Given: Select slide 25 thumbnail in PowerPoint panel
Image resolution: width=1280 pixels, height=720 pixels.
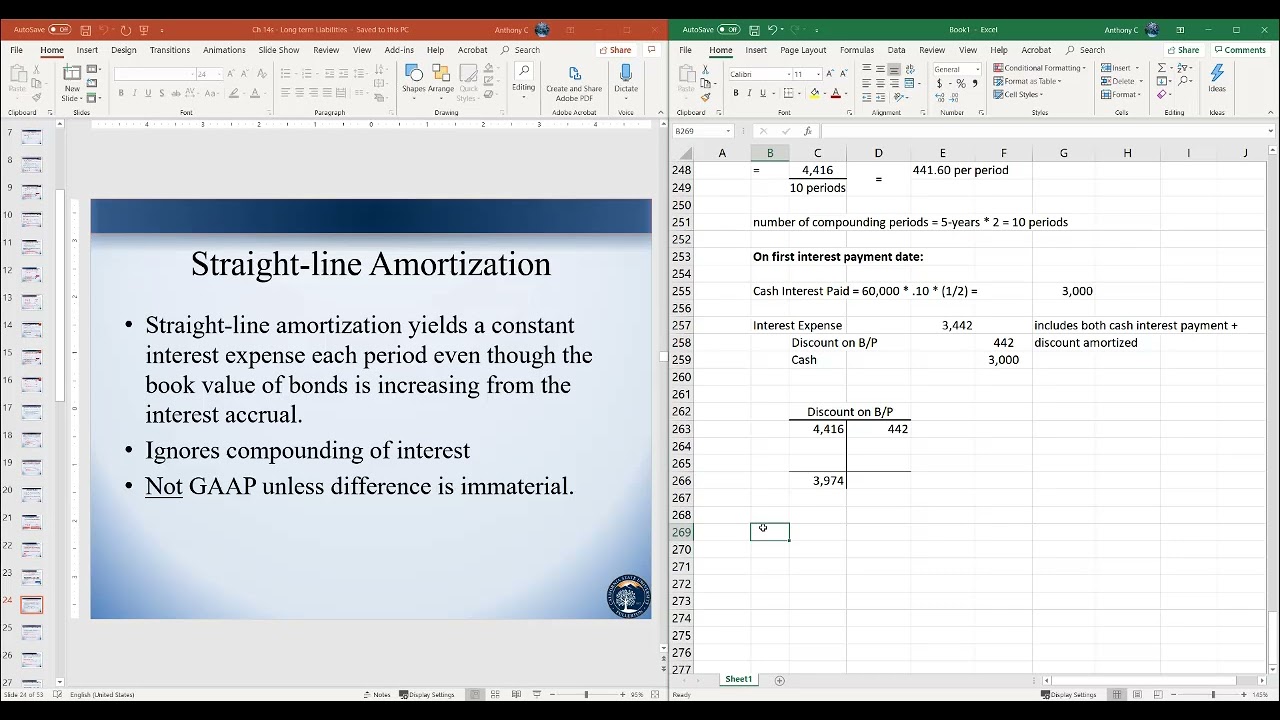Looking at the screenshot, I should coord(32,632).
